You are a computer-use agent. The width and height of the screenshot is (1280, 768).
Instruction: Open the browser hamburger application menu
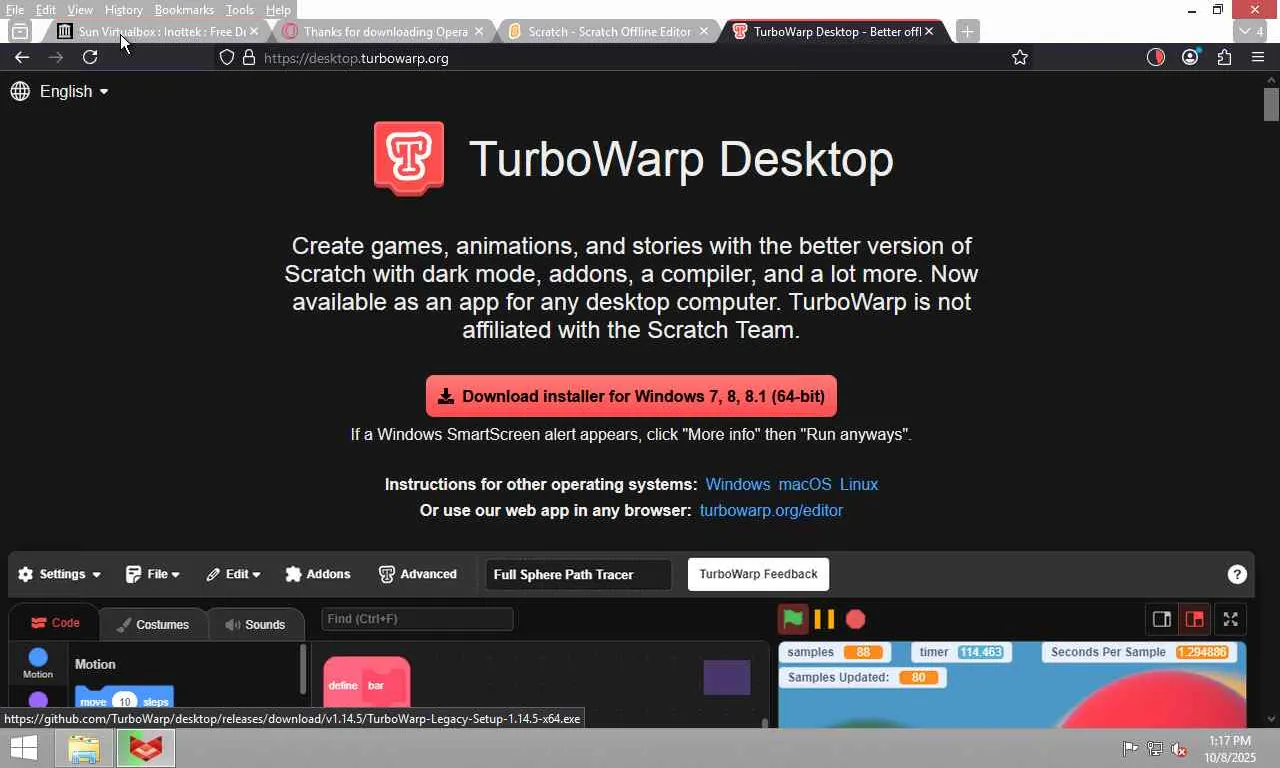[1258, 57]
